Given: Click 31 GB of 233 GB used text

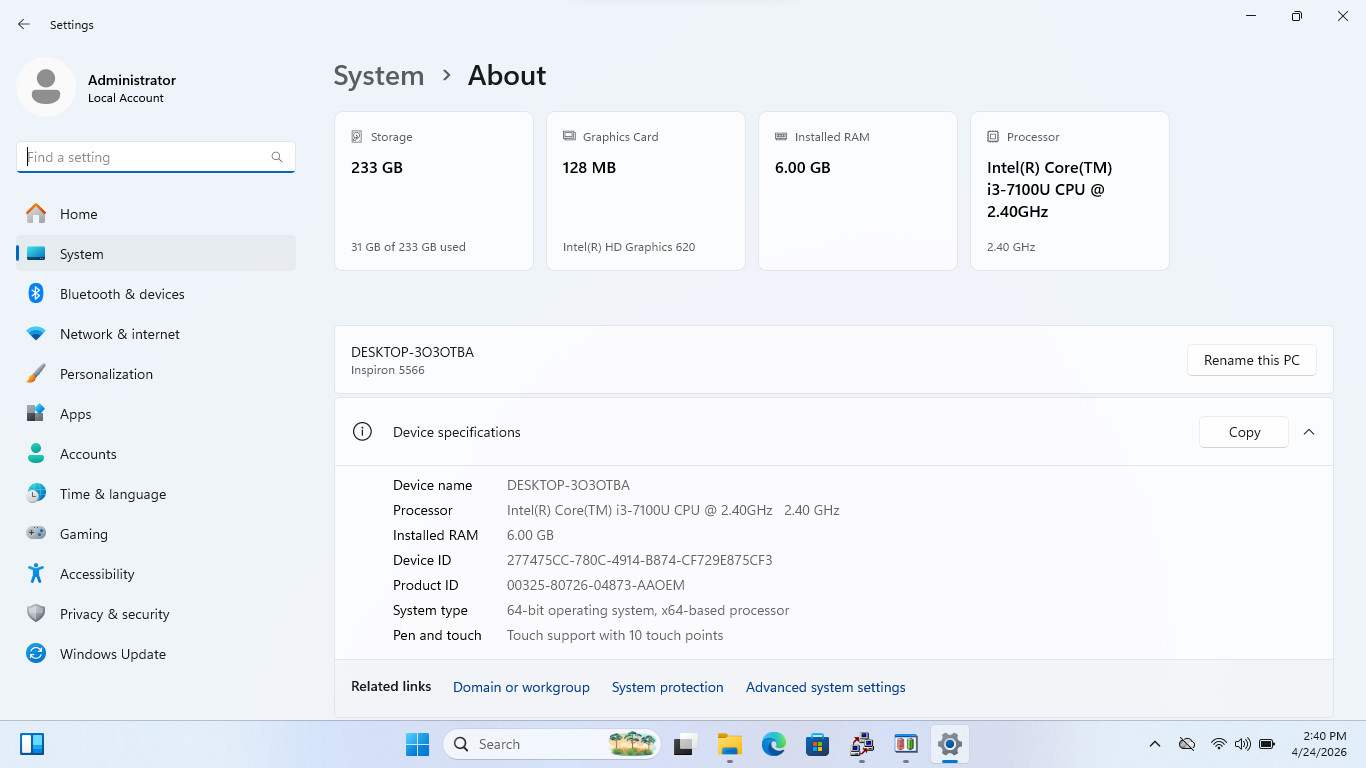Looking at the screenshot, I should pyautogui.click(x=408, y=247).
